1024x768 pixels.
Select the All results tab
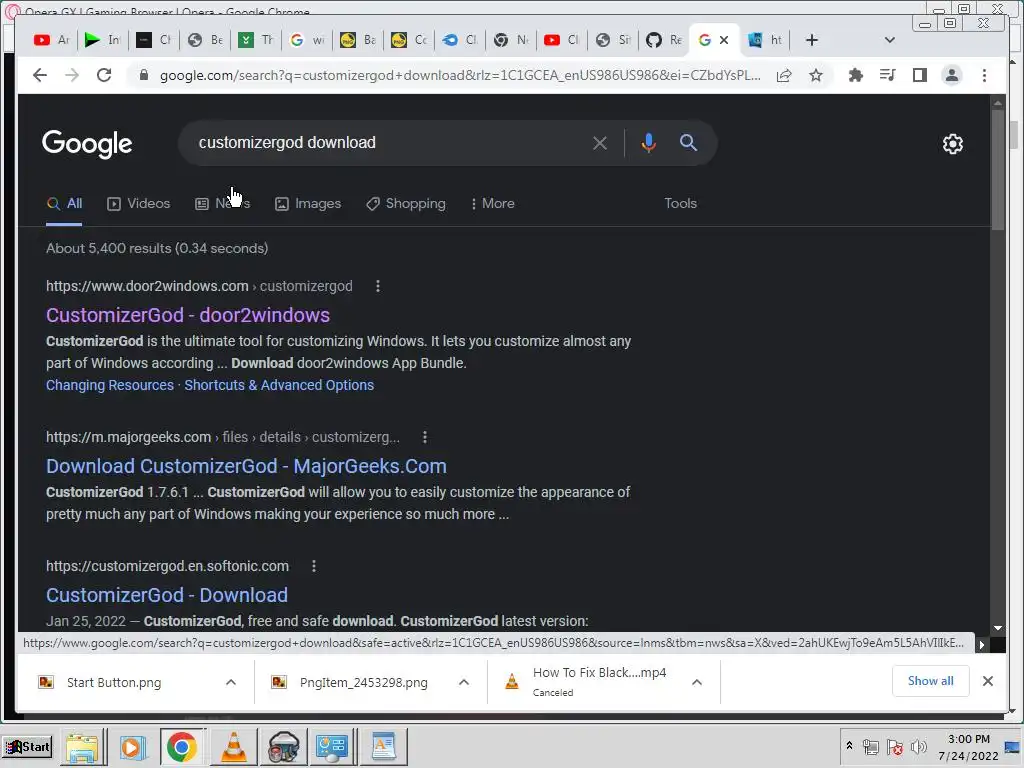pos(64,204)
